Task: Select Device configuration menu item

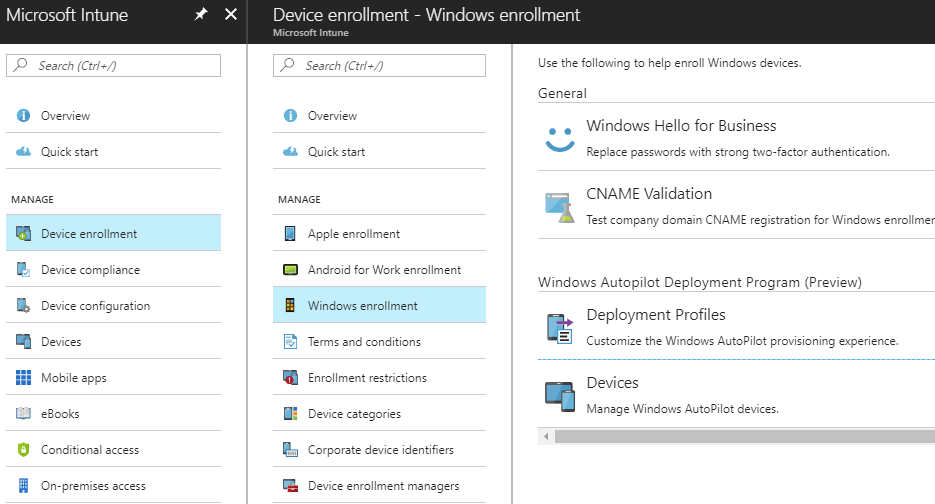Action: coord(95,306)
